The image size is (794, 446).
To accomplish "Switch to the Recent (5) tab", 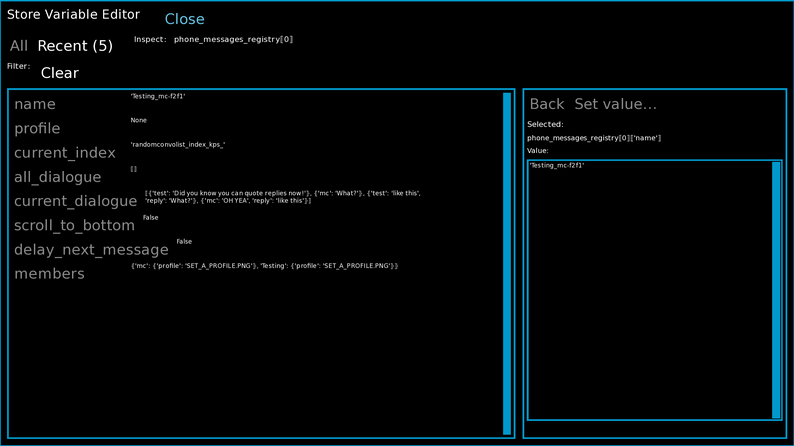I will point(75,46).
